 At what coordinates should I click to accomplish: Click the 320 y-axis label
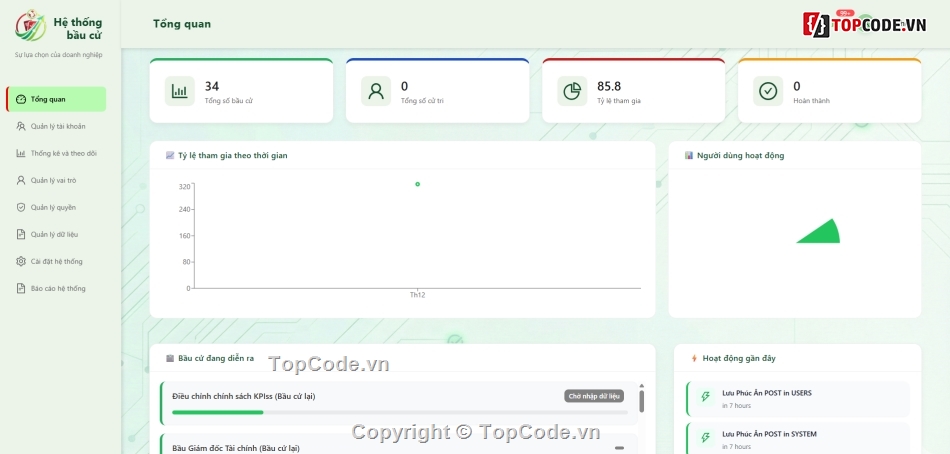pyautogui.click(x=184, y=187)
